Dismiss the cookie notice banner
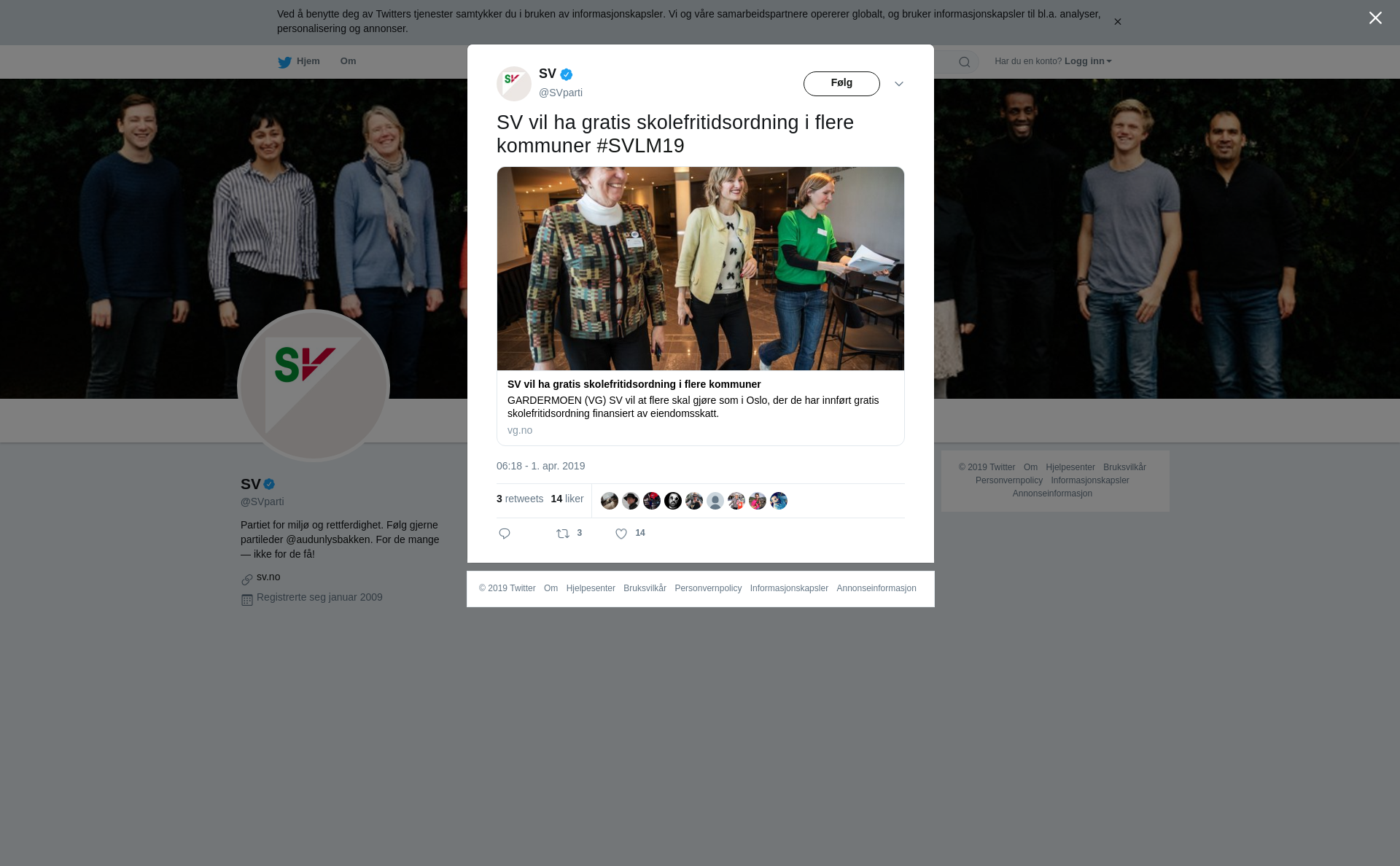1400x866 pixels. [x=1117, y=22]
